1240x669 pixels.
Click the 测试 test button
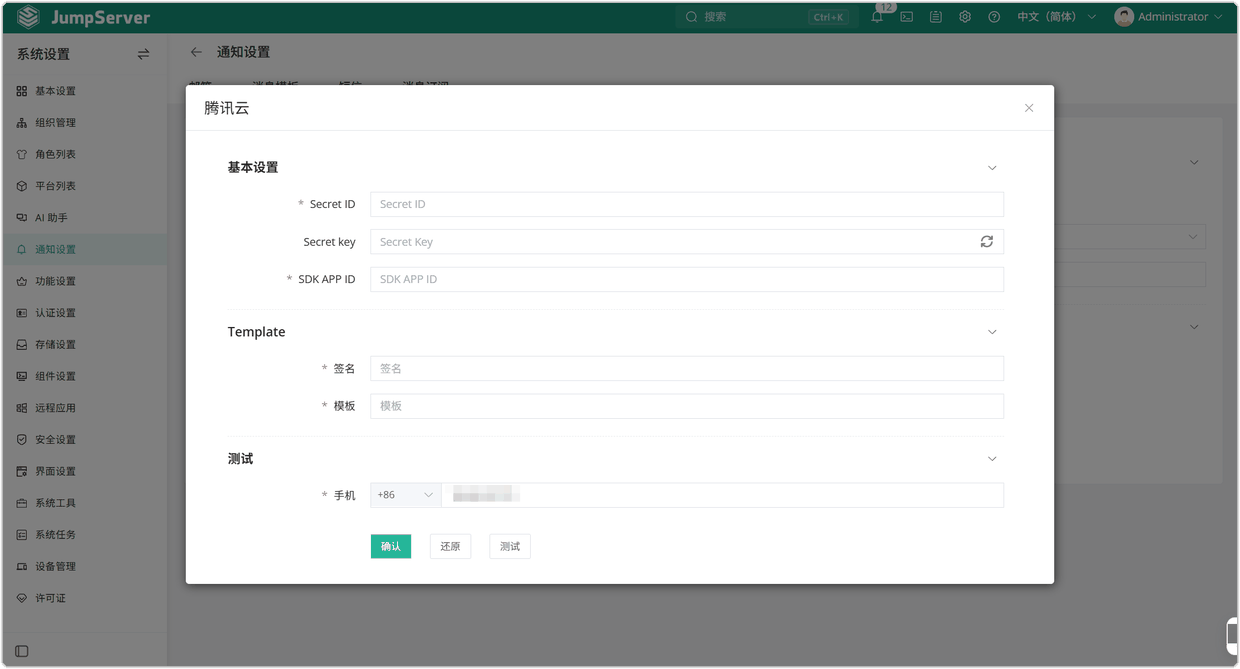coord(510,546)
